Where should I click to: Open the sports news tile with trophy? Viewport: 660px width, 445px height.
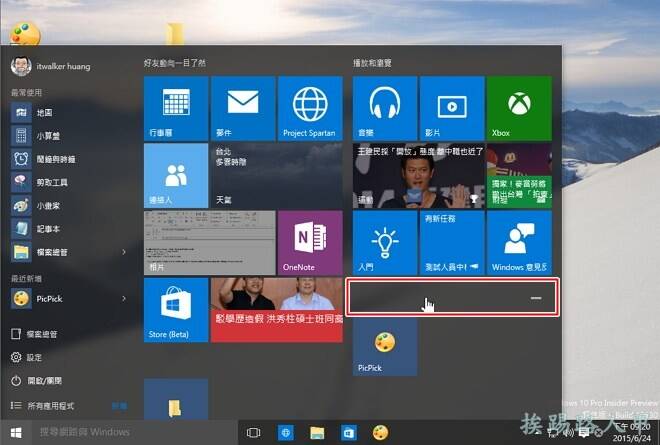418,176
